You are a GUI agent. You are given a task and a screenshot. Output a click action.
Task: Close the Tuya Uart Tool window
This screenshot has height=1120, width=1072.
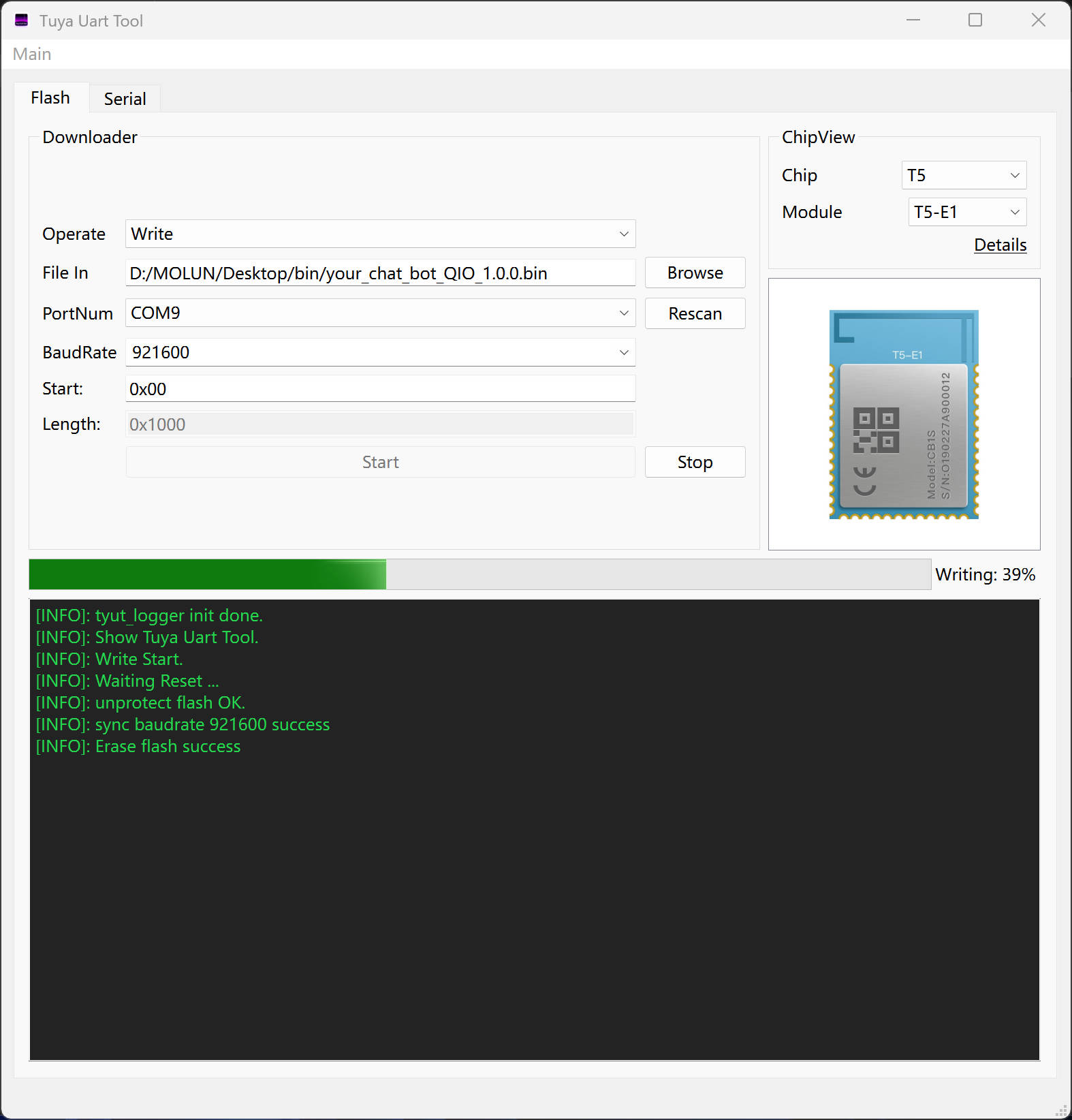coord(1039,20)
